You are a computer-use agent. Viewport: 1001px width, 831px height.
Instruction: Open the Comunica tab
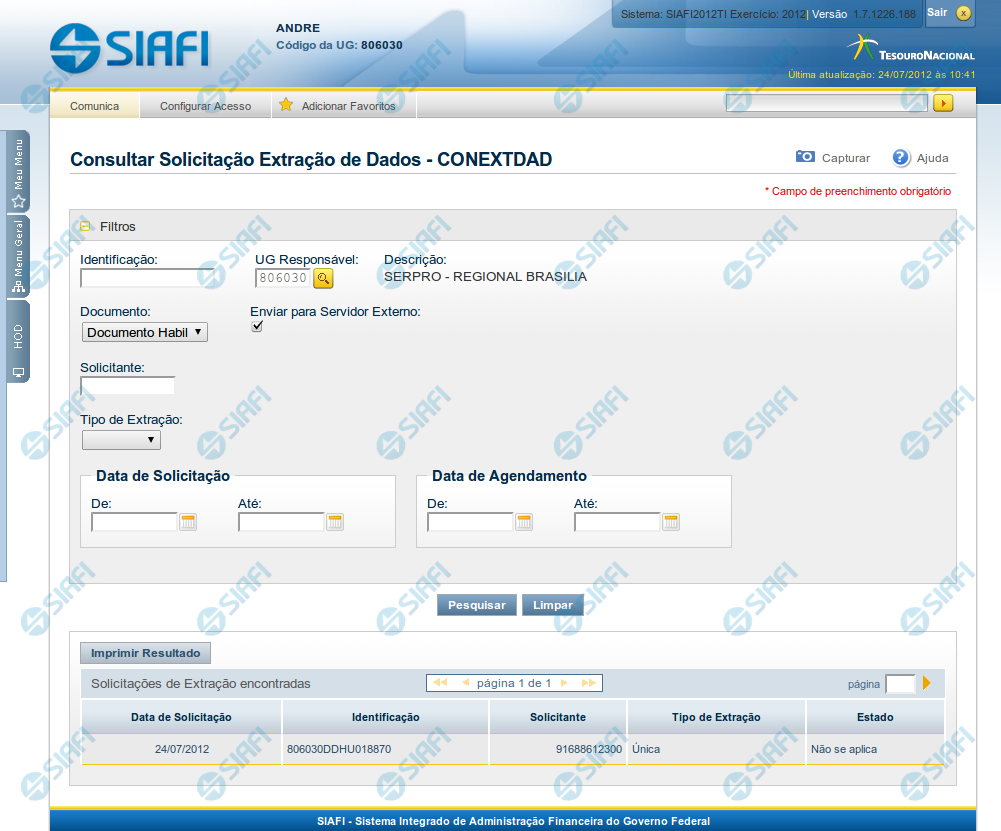pos(94,106)
